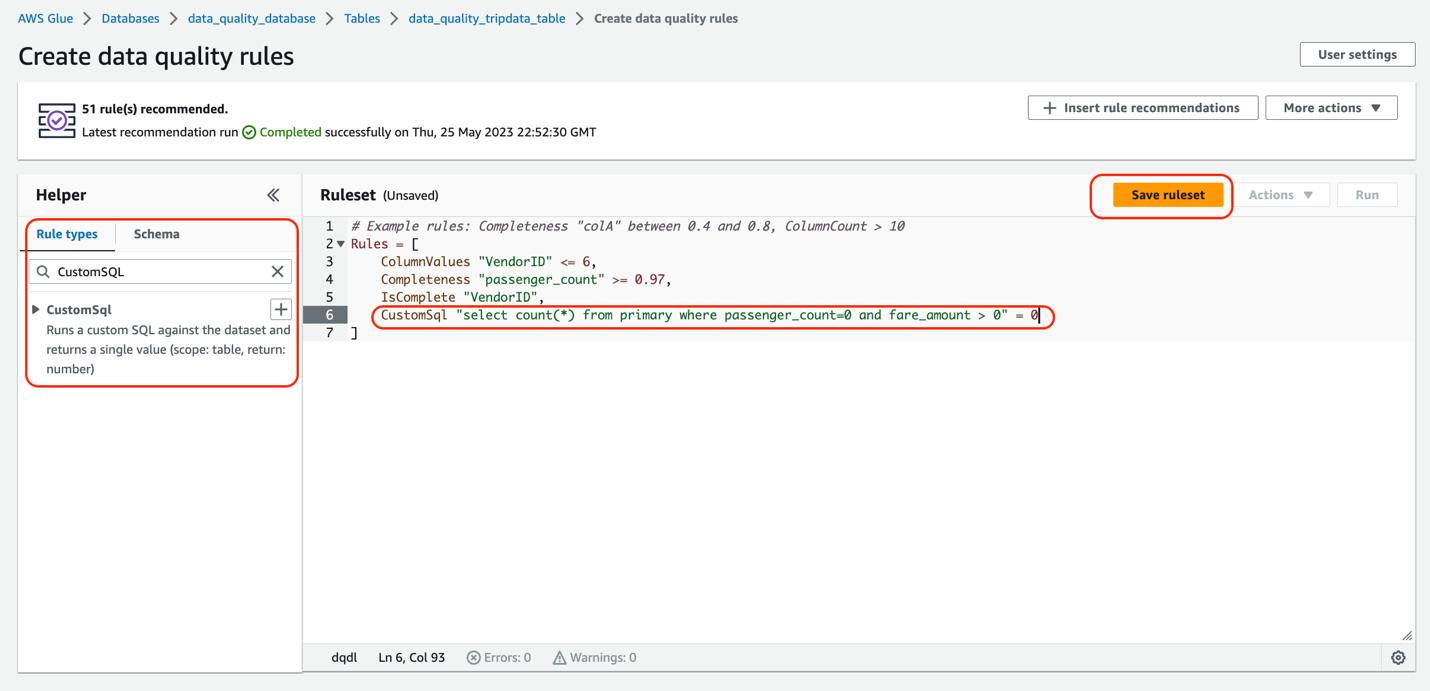
Task: Open the More actions dropdown
Action: pyautogui.click(x=1331, y=108)
